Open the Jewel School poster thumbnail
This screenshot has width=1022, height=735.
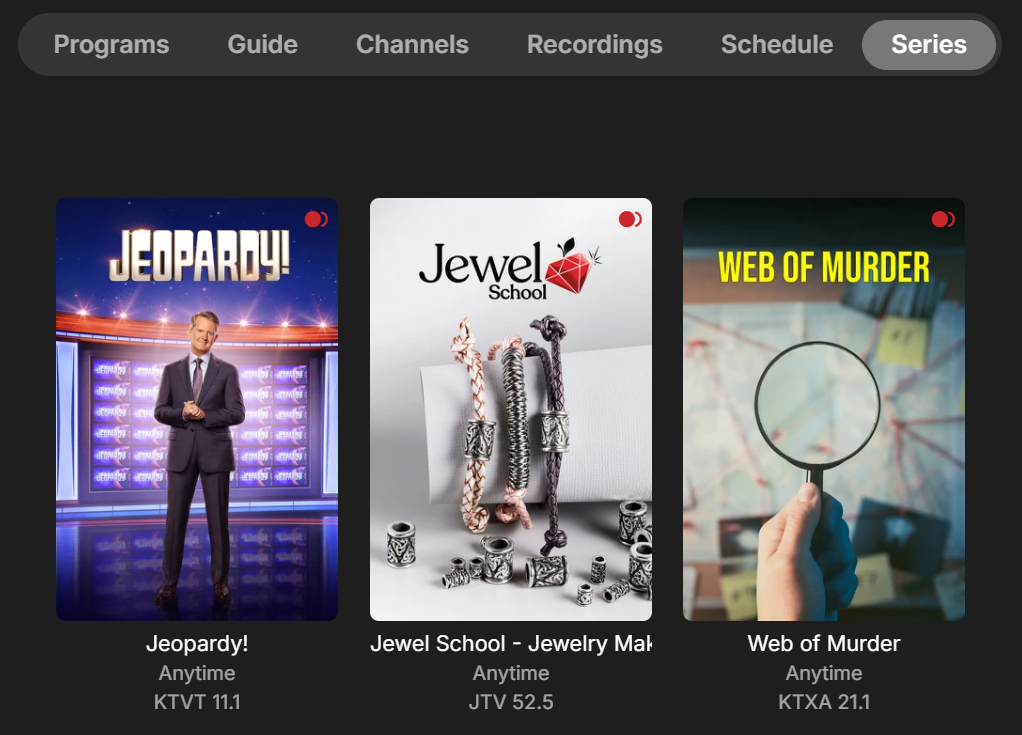pos(511,409)
